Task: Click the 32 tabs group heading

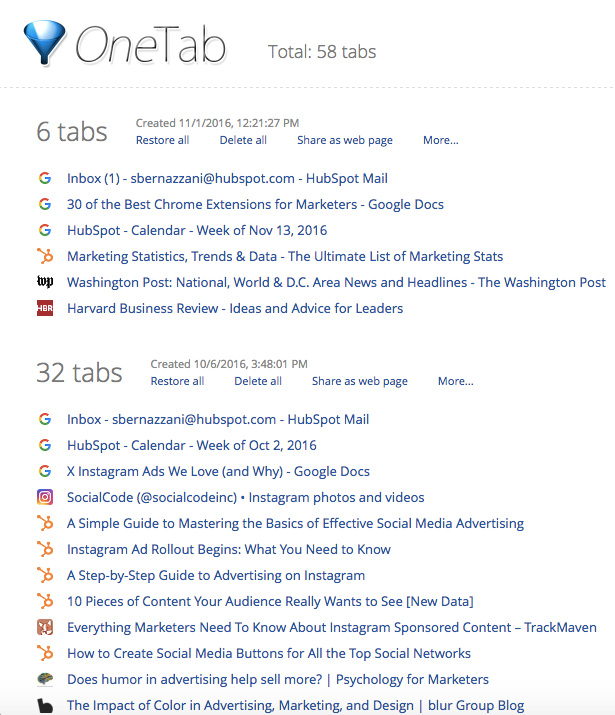Action: 79,373
